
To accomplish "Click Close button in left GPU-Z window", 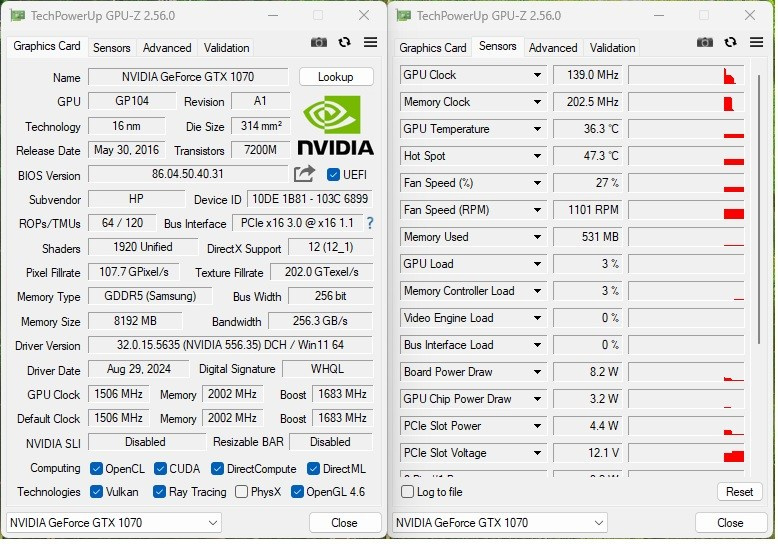I will pos(344,523).
